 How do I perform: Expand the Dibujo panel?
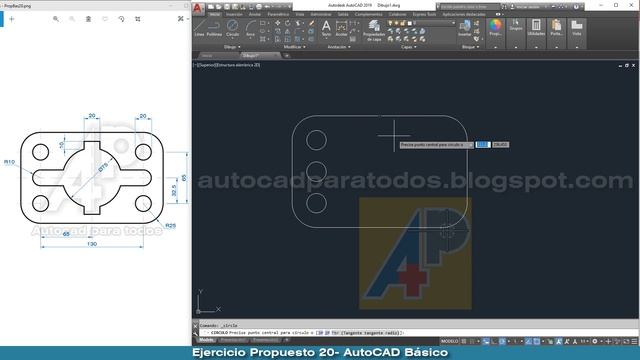(x=232, y=47)
